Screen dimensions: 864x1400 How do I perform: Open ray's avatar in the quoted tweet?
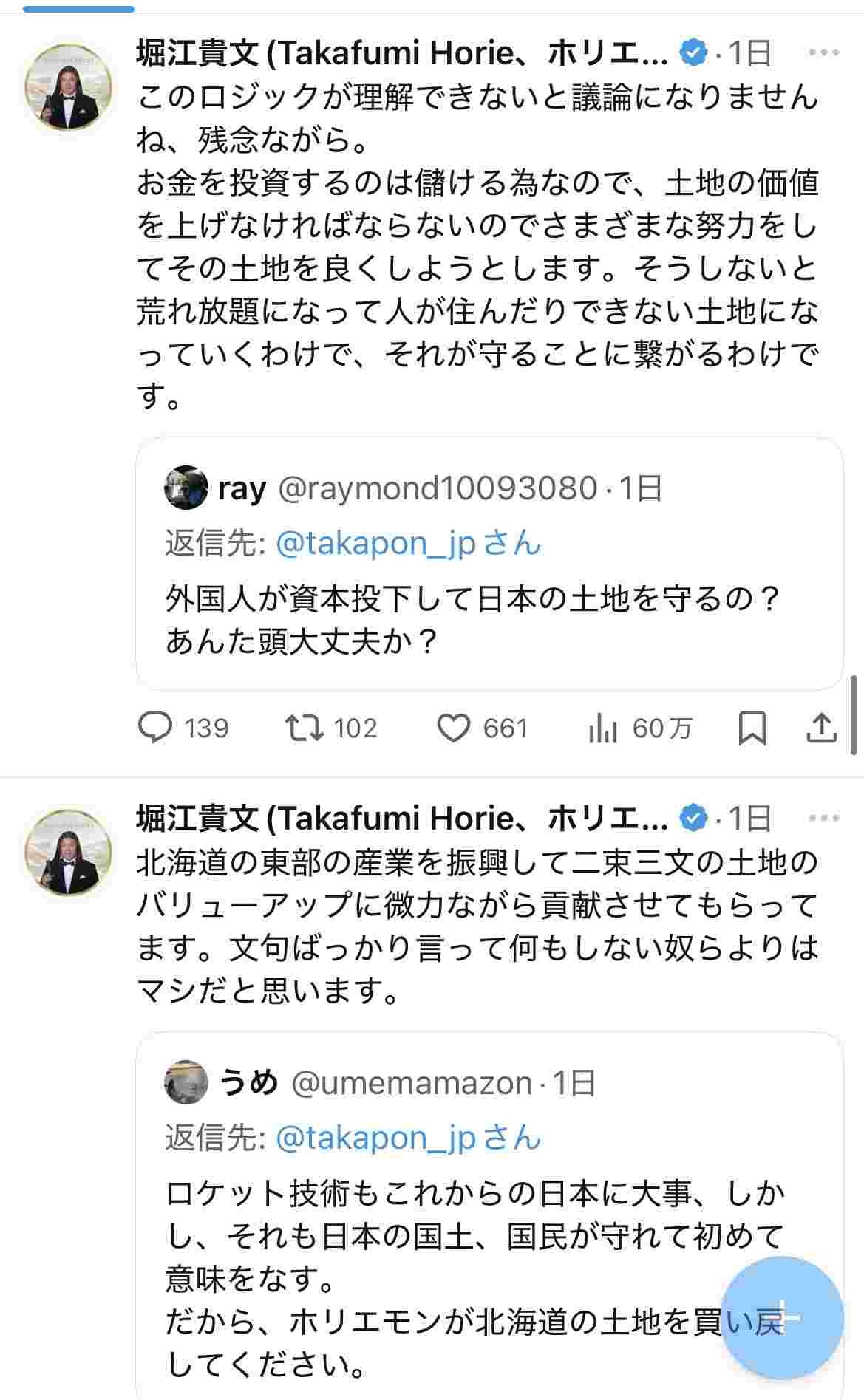click(186, 488)
